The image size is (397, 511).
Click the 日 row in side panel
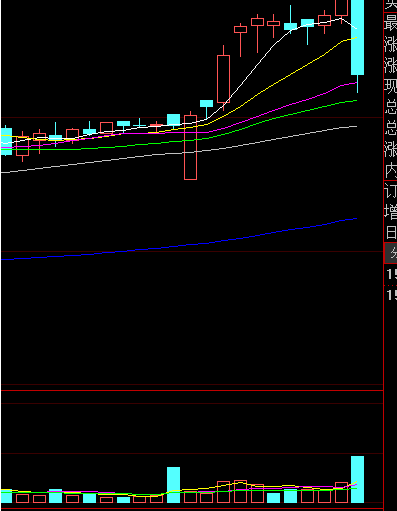[x=391, y=232]
